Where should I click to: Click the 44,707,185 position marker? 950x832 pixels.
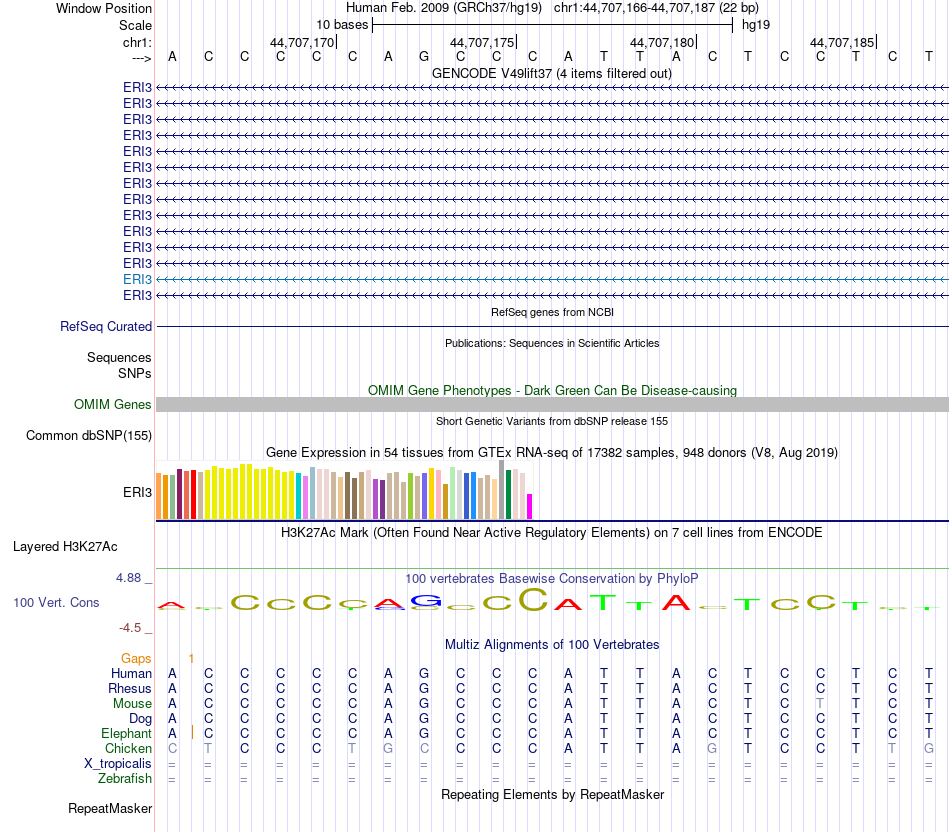[x=842, y=42]
